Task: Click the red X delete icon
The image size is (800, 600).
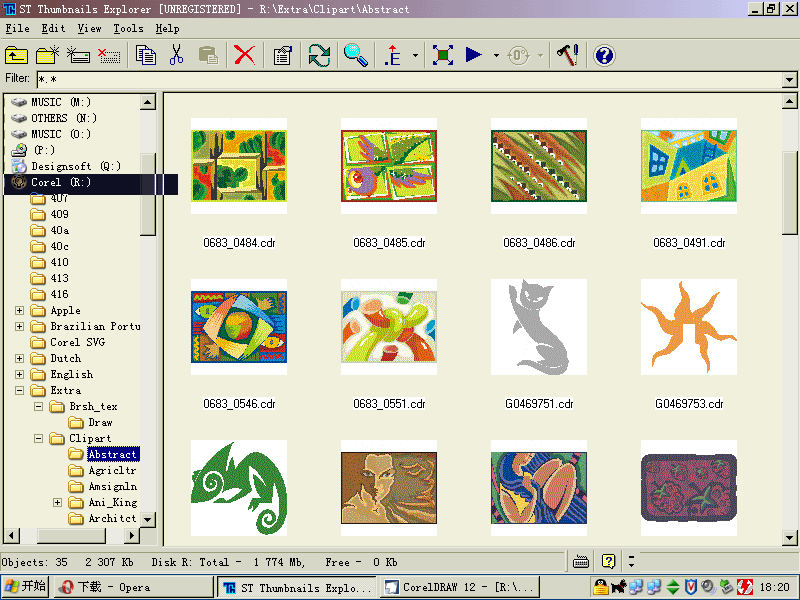Action: pos(244,55)
